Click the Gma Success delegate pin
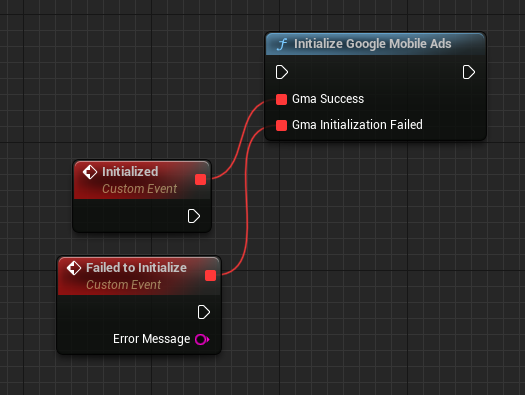This screenshot has width=525, height=395. click(x=281, y=99)
